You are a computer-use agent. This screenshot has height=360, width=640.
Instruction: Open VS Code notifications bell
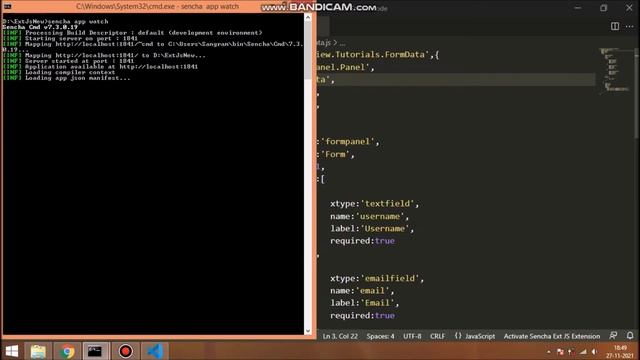630,336
